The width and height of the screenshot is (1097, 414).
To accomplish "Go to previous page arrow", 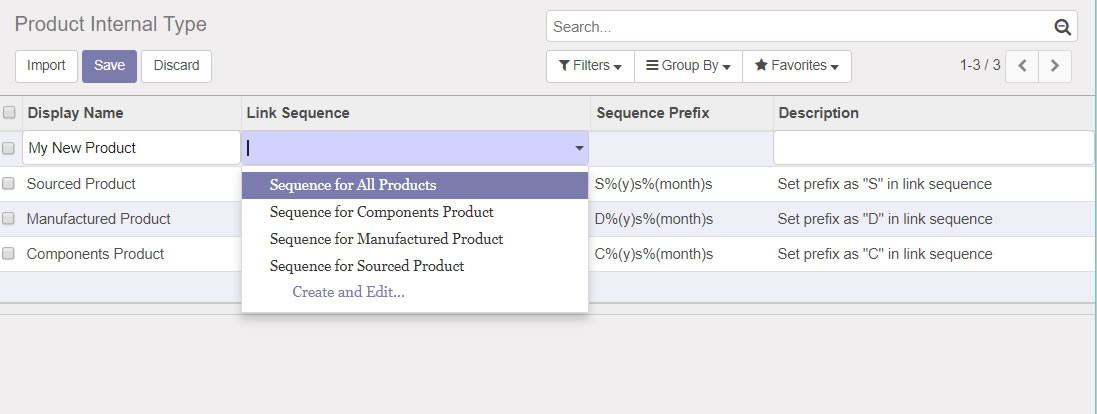I will 1022,66.
